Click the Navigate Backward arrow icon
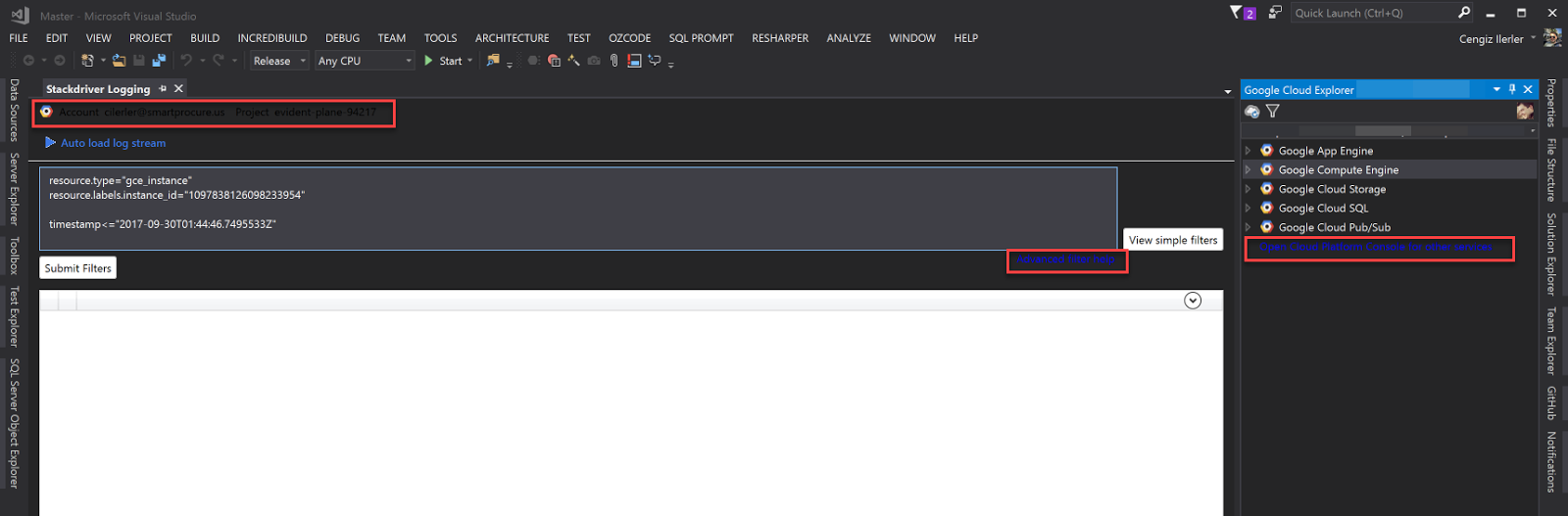Screen dimensions: 1568x516 click(x=28, y=61)
